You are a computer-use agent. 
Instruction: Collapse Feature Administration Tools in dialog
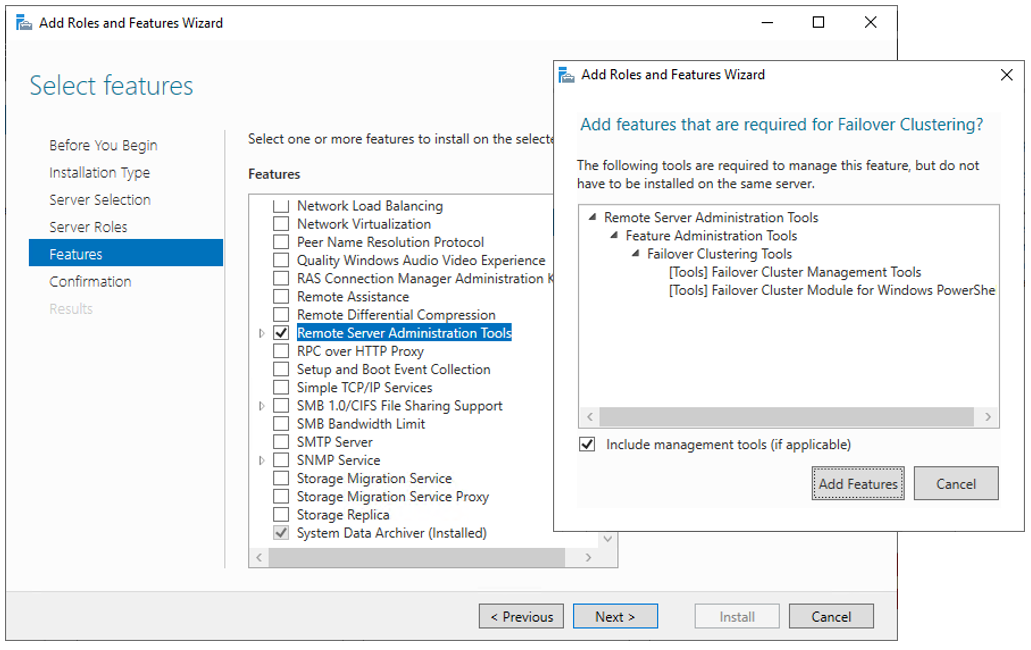point(615,236)
